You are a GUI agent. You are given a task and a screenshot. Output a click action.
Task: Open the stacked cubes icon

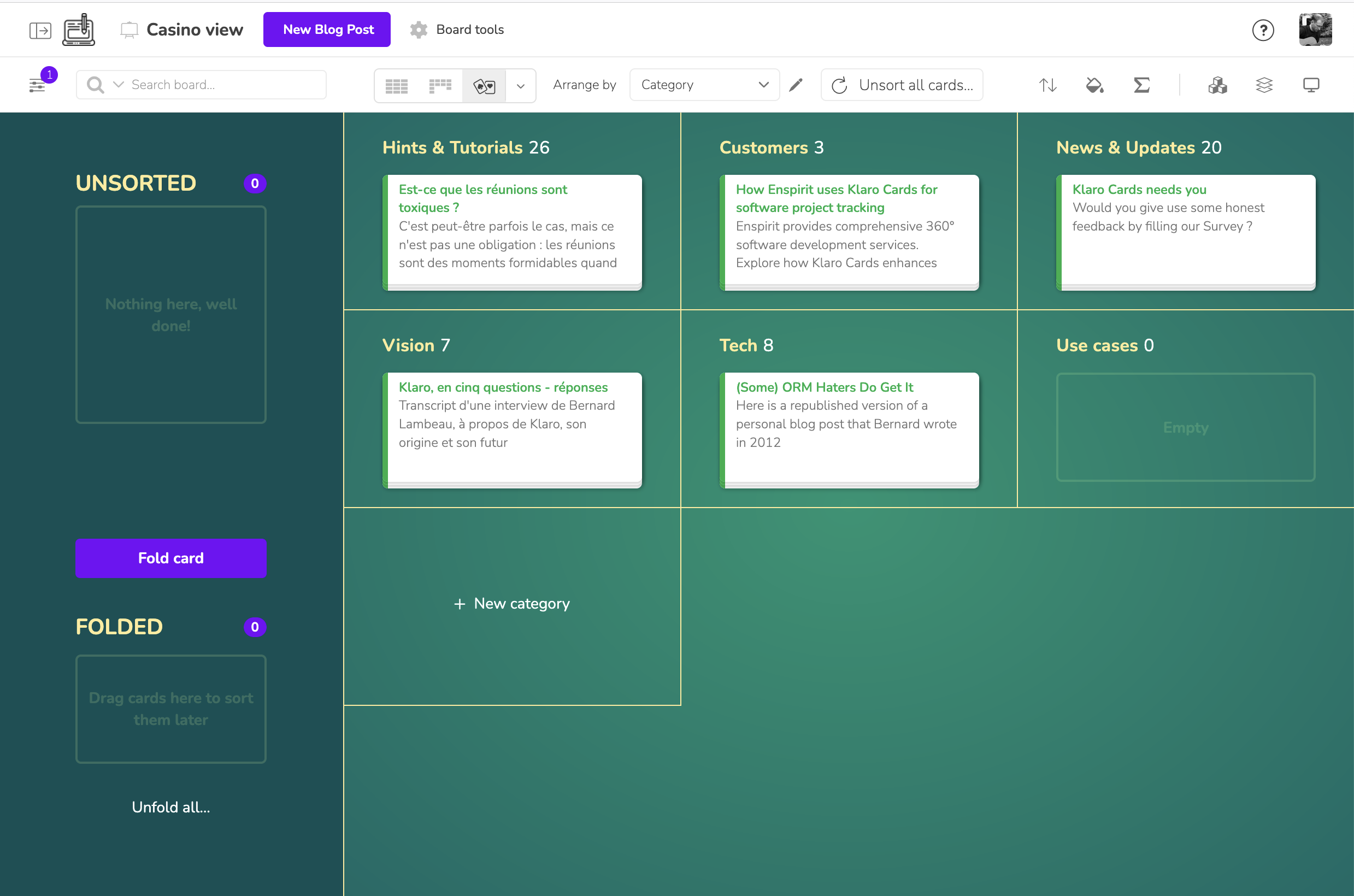pos(1217,85)
